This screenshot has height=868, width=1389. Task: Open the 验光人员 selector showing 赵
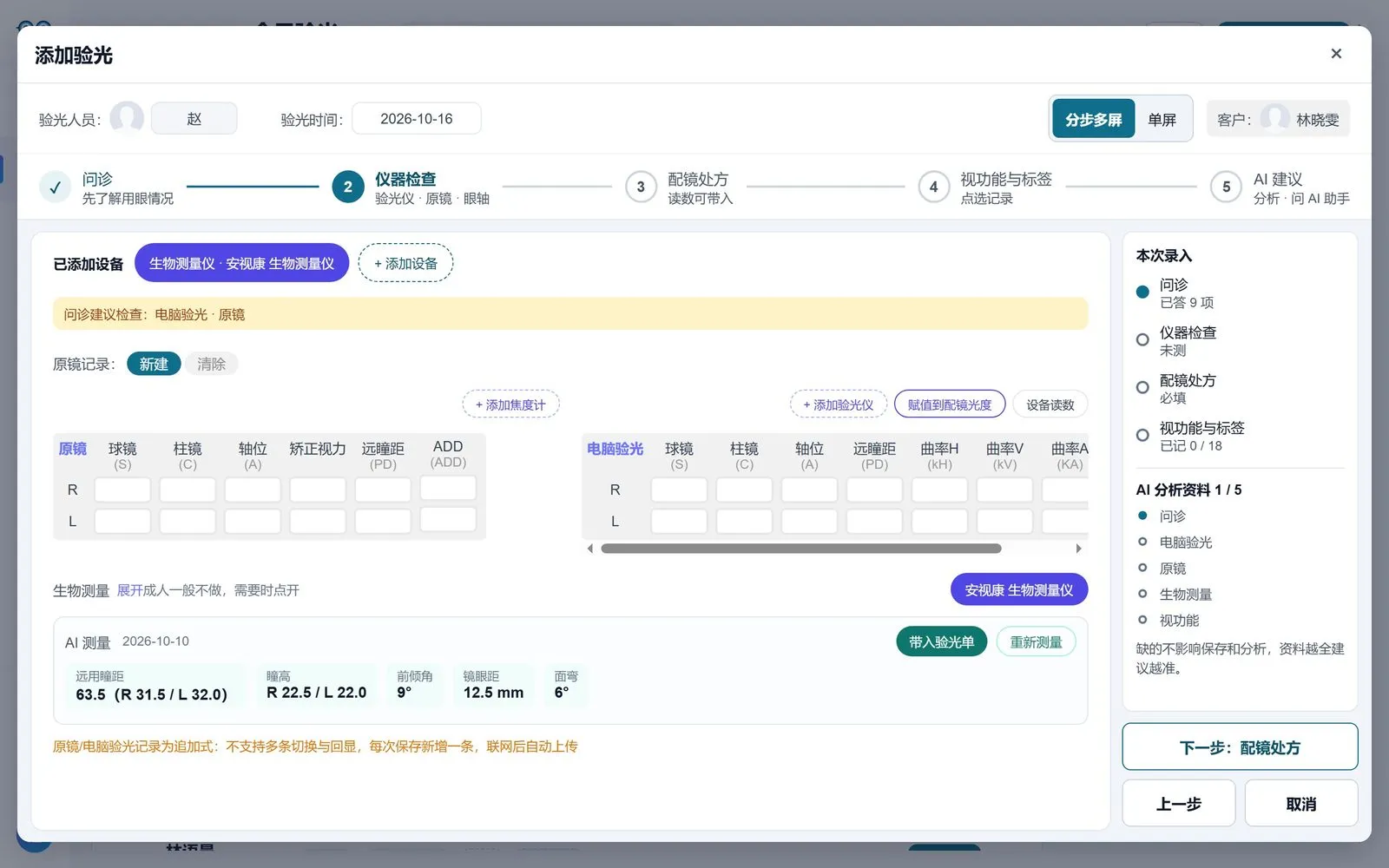(x=194, y=118)
